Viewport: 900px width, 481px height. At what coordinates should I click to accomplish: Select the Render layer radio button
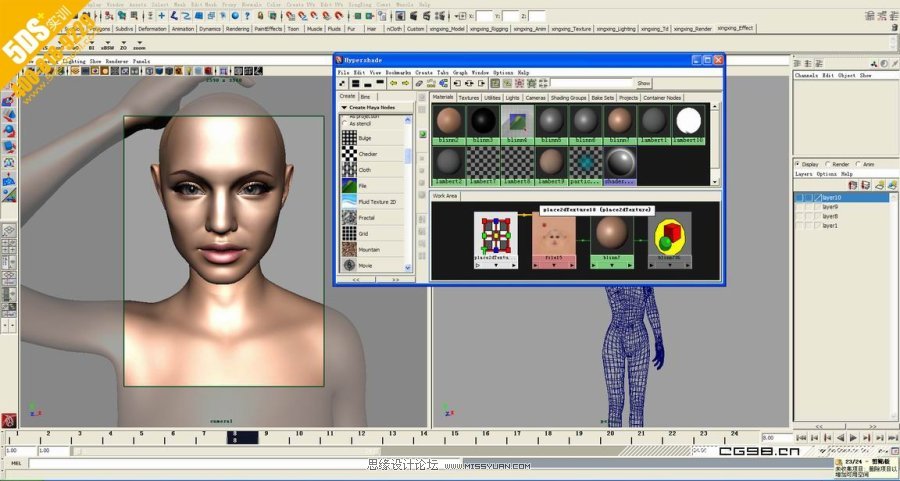tap(829, 164)
